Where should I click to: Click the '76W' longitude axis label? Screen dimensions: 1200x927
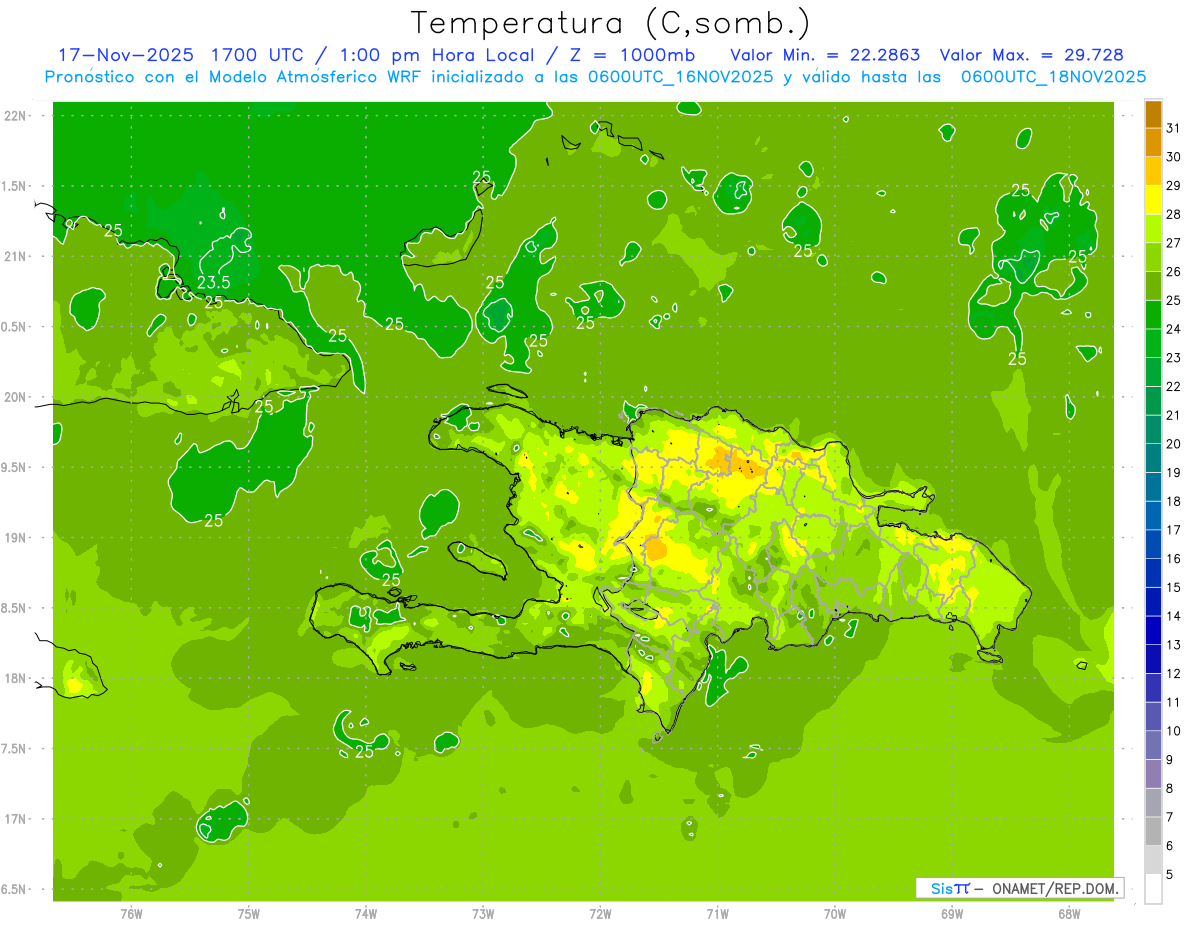(132, 913)
